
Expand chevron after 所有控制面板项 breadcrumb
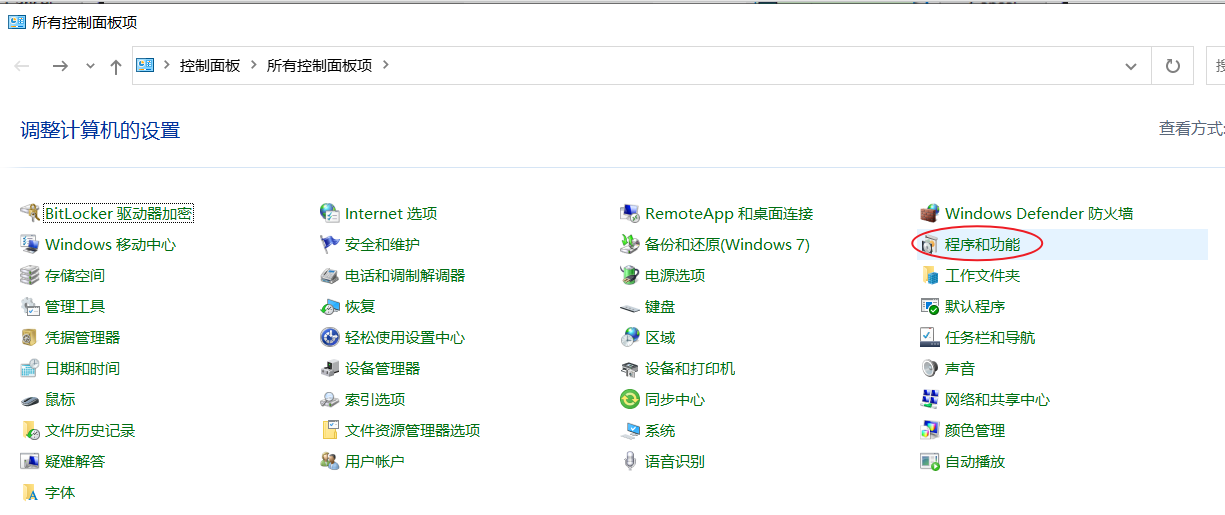[x=386, y=65]
